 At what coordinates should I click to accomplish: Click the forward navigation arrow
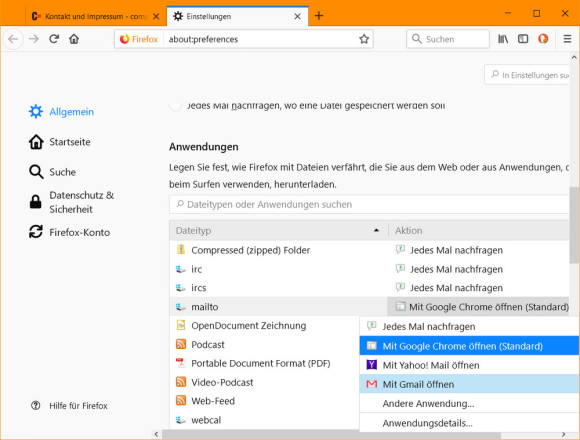pos(34,39)
